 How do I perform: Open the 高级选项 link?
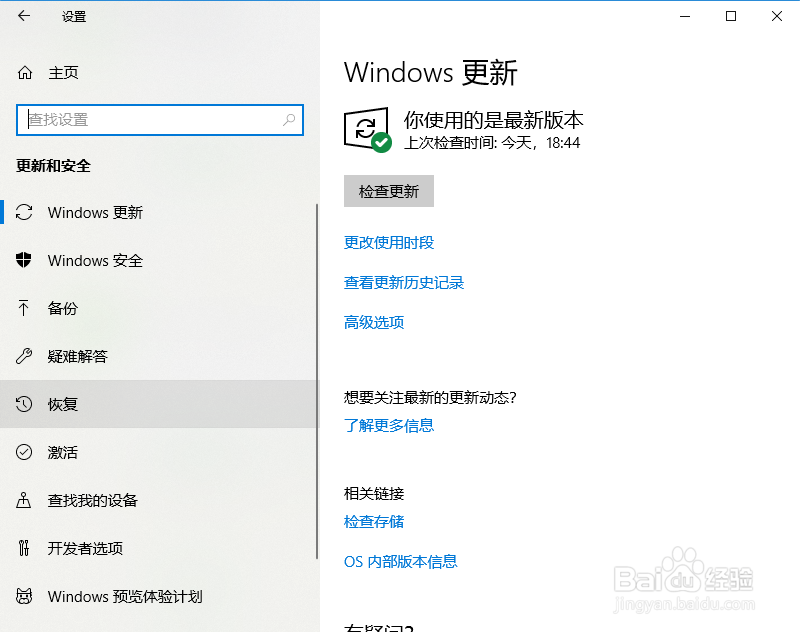[373, 322]
